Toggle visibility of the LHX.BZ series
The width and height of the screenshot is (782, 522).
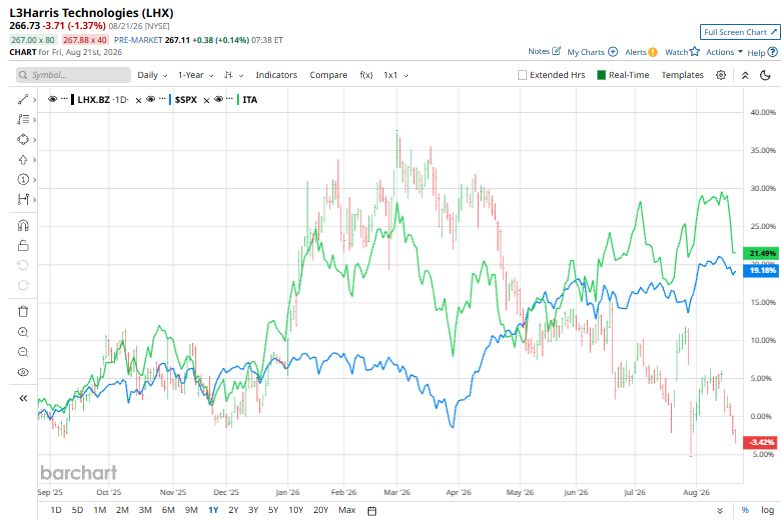pos(52,99)
